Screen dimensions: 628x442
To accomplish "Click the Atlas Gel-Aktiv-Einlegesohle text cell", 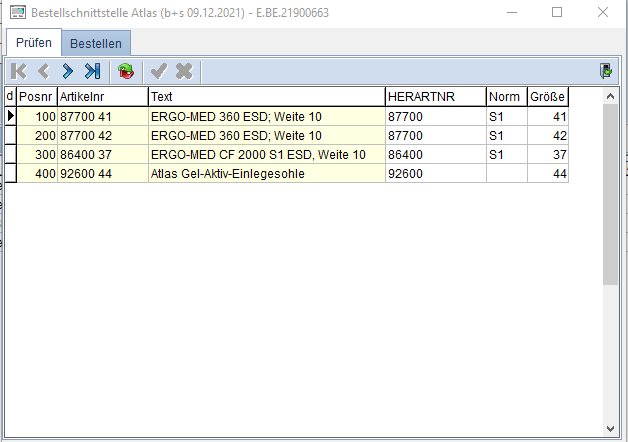I will 266,174.
